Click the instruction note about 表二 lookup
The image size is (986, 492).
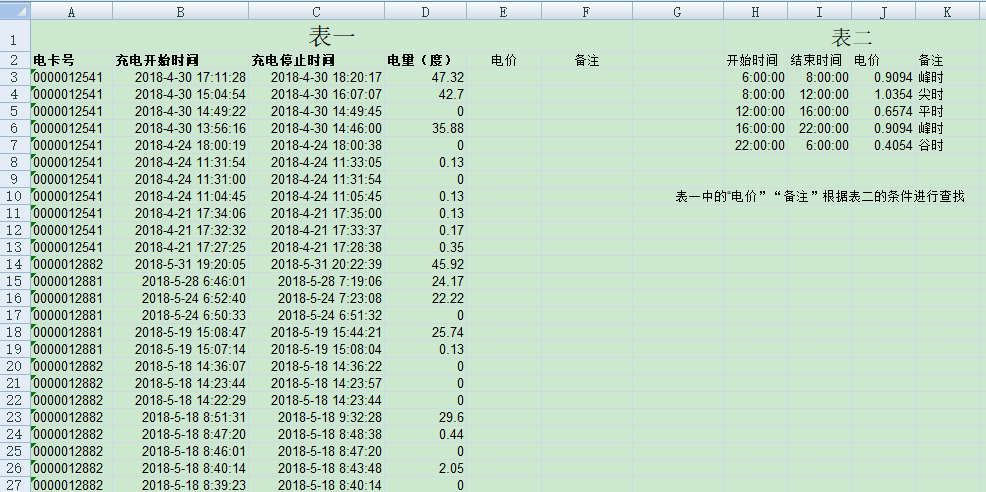820,196
